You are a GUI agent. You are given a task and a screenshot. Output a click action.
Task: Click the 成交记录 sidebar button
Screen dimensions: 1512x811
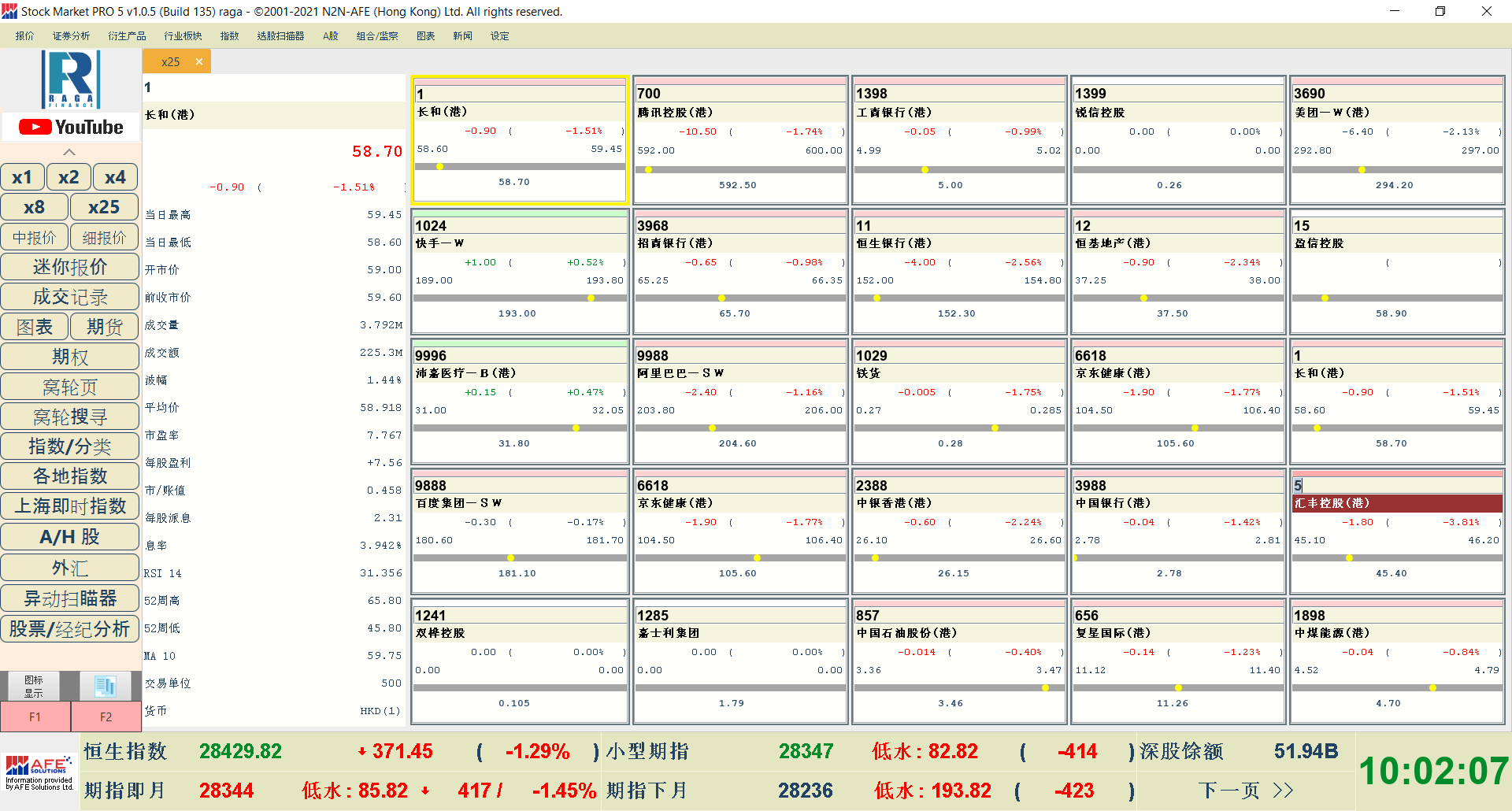tap(70, 297)
